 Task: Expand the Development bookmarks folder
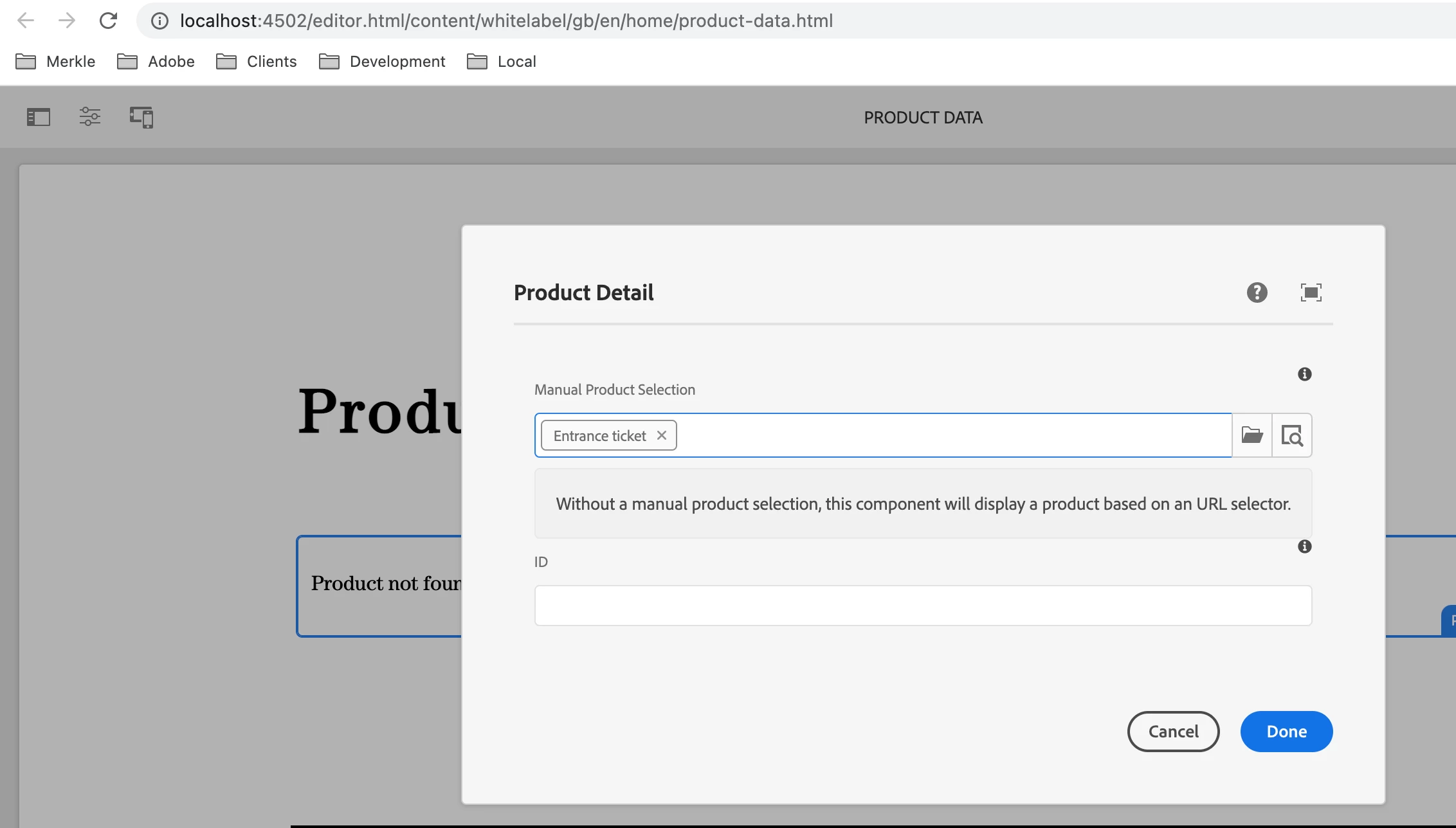pyautogui.click(x=382, y=62)
